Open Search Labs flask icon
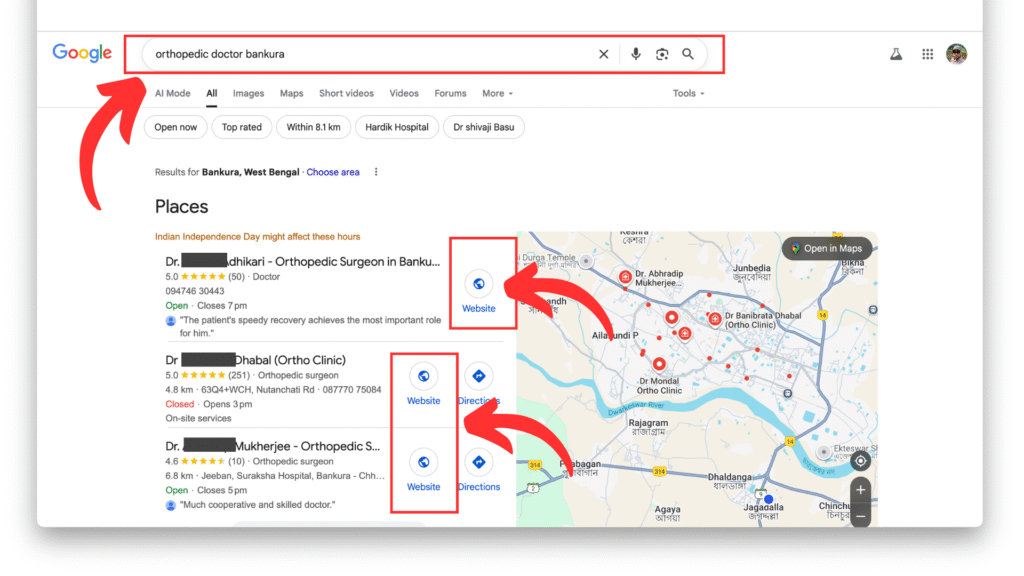The width and height of the screenshot is (1024, 576). tap(896, 54)
